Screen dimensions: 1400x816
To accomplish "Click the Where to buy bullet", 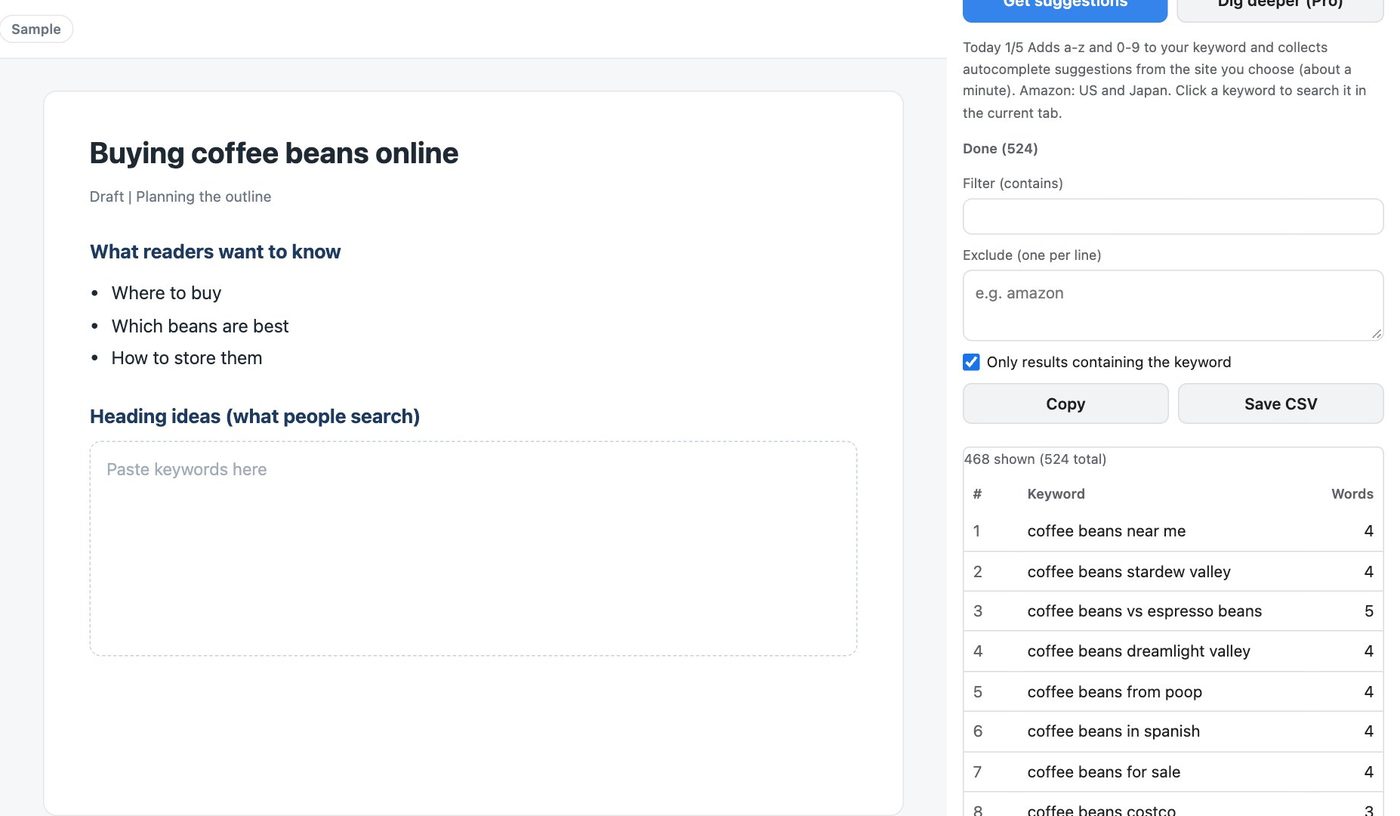I will (166, 293).
